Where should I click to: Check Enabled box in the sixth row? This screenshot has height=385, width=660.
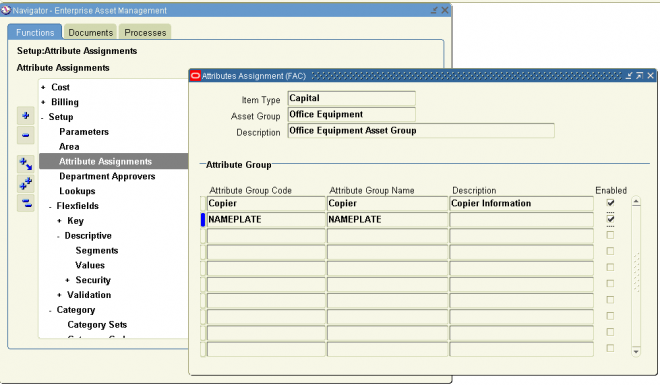[x=610, y=283]
